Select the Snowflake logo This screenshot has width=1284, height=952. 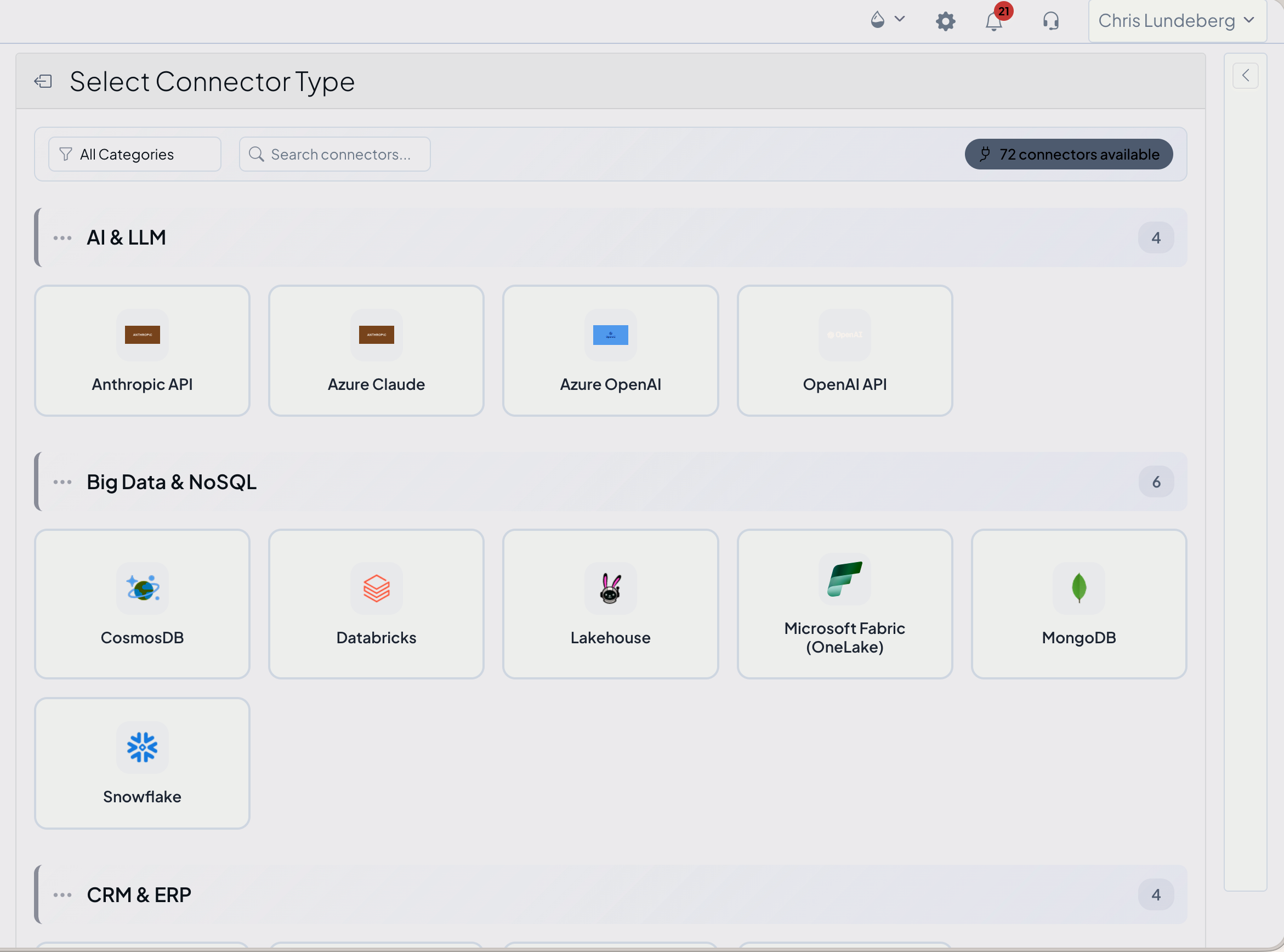143,747
